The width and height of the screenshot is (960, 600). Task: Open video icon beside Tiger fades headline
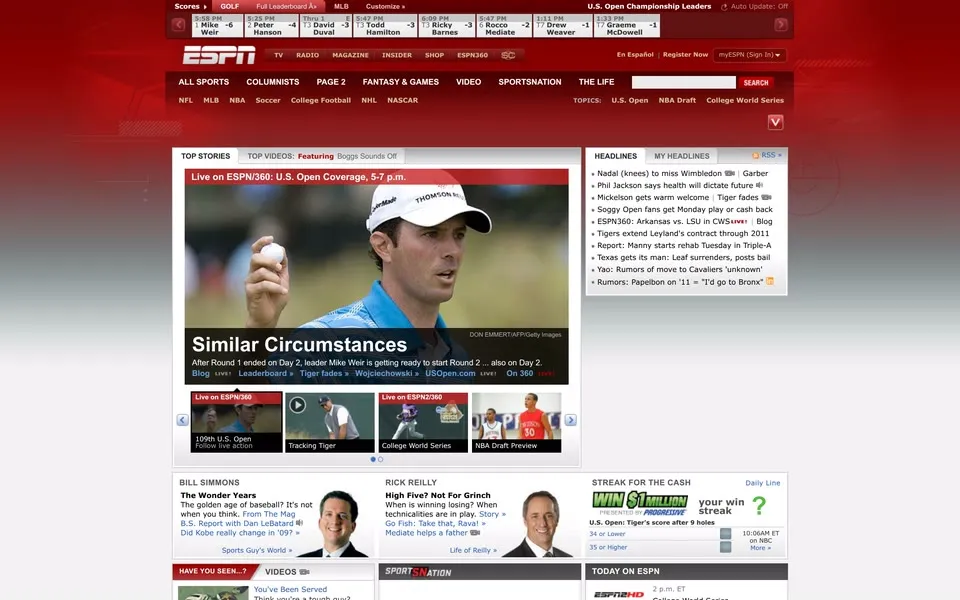(x=766, y=197)
